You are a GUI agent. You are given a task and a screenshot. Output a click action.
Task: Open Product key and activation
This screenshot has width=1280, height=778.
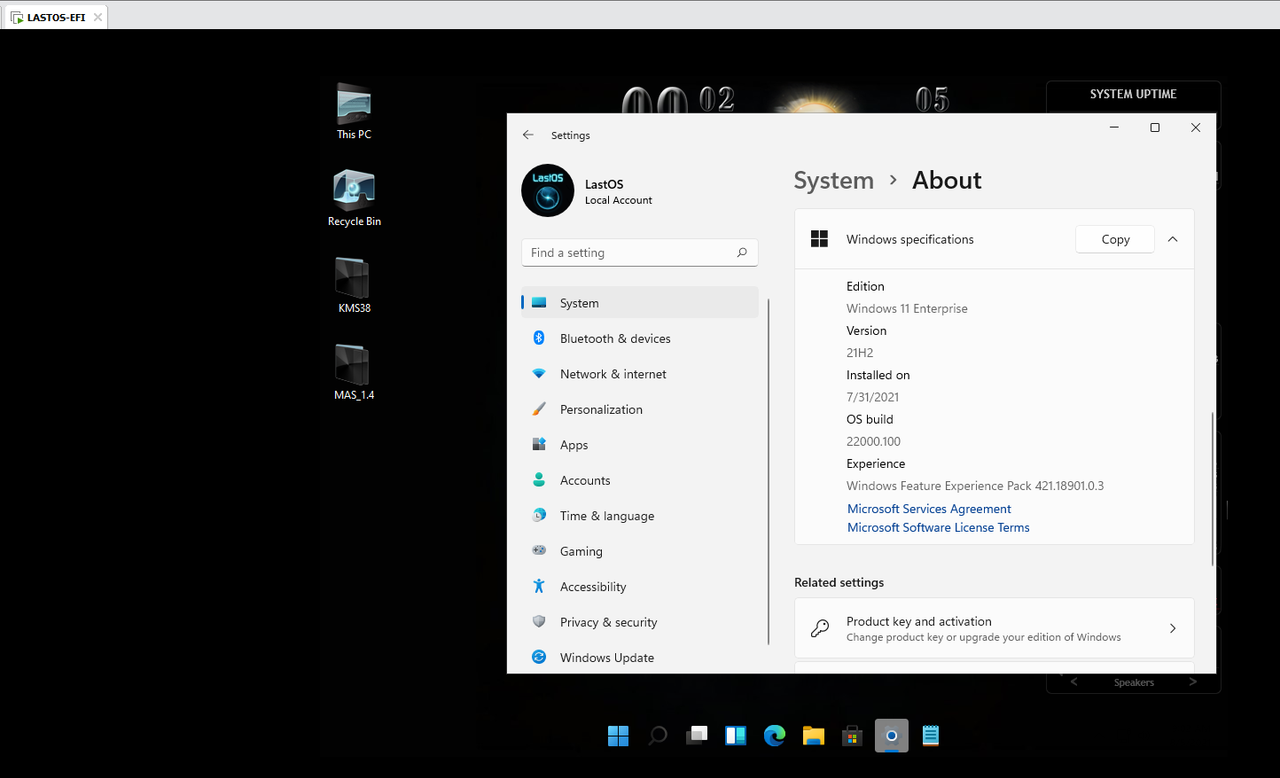point(994,629)
